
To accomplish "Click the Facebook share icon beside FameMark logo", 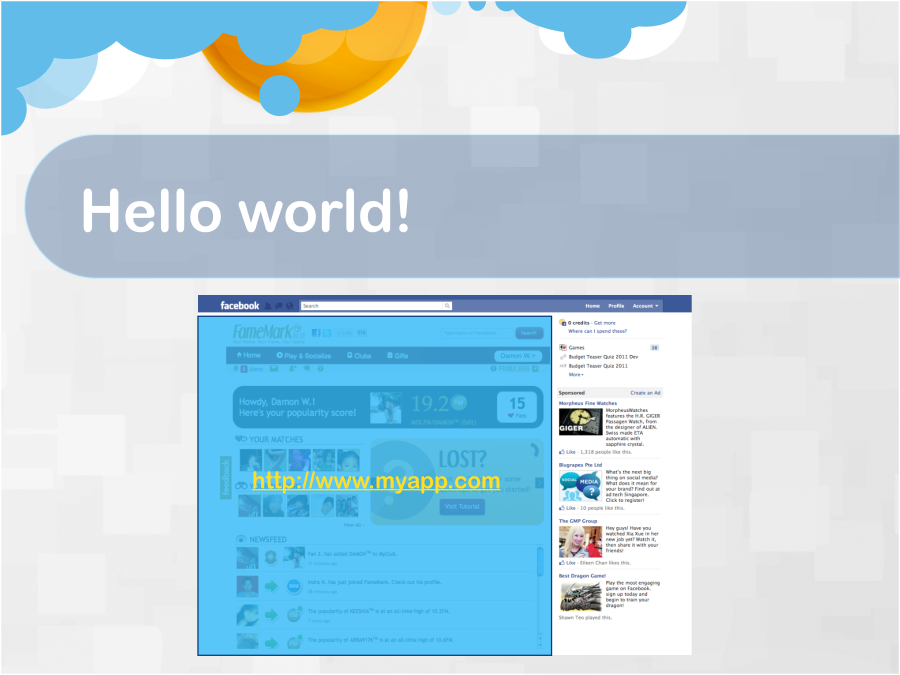I will point(316,333).
